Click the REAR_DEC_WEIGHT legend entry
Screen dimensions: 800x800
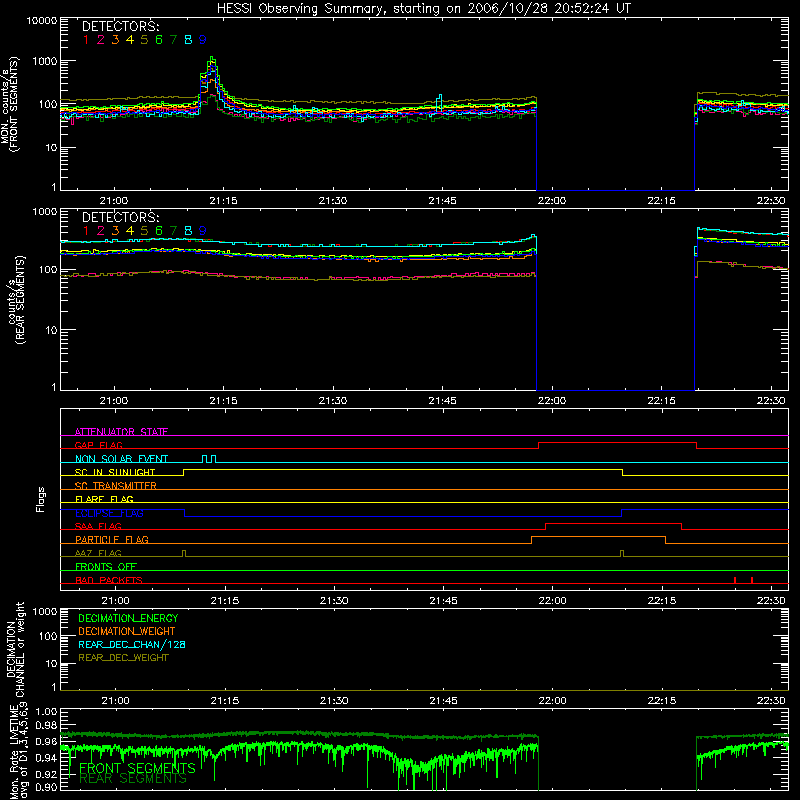(123, 658)
